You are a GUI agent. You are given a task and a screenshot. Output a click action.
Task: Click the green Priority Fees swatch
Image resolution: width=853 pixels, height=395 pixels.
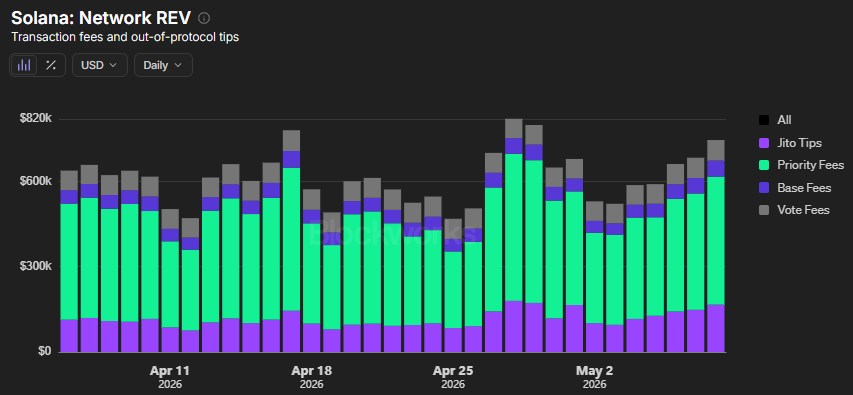[x=764, y=165]
